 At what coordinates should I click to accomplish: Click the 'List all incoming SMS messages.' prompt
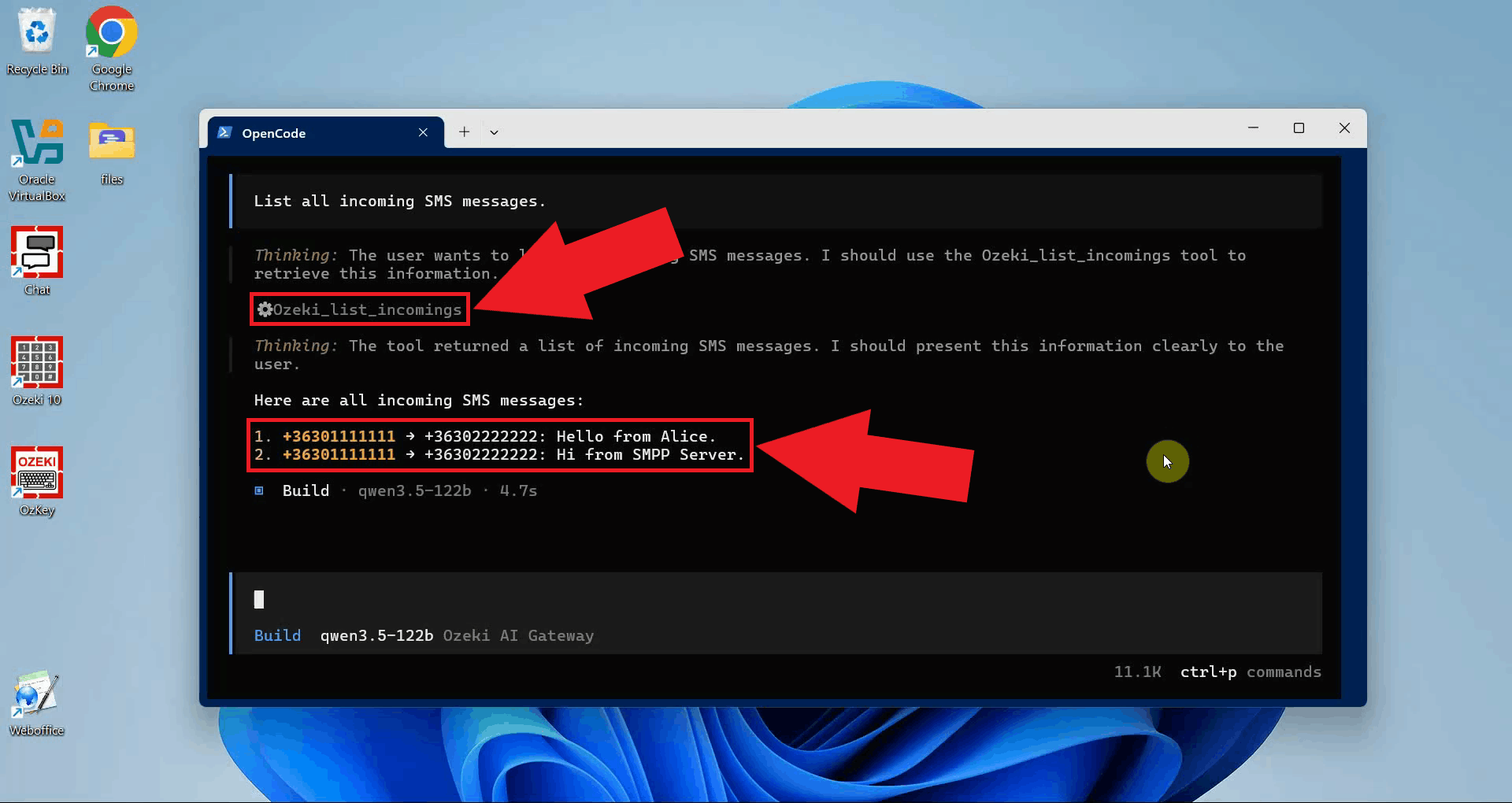tap(399, 201)
